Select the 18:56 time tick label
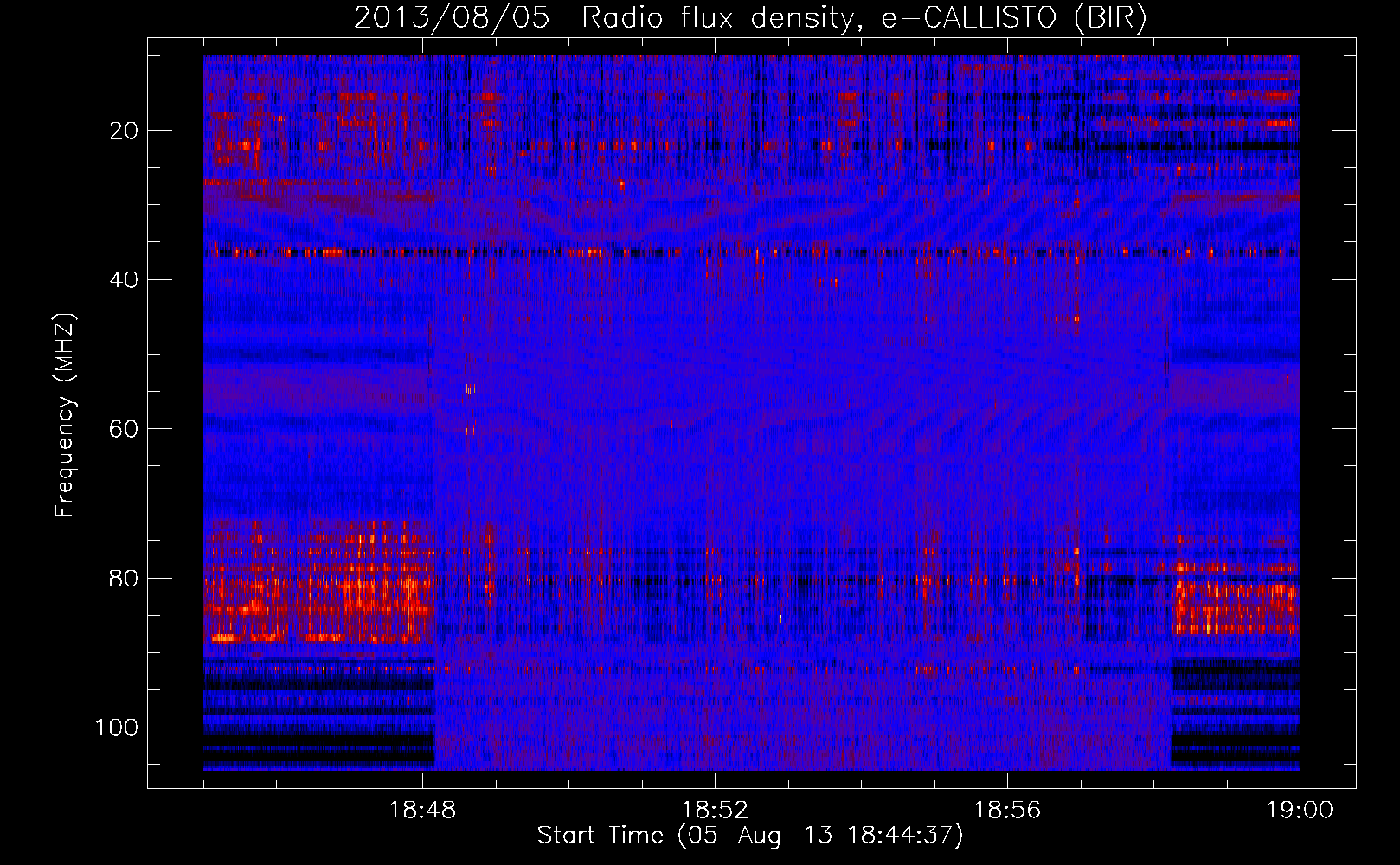This screenshot has width=1400, height=865. click(x=1007, y=811)
